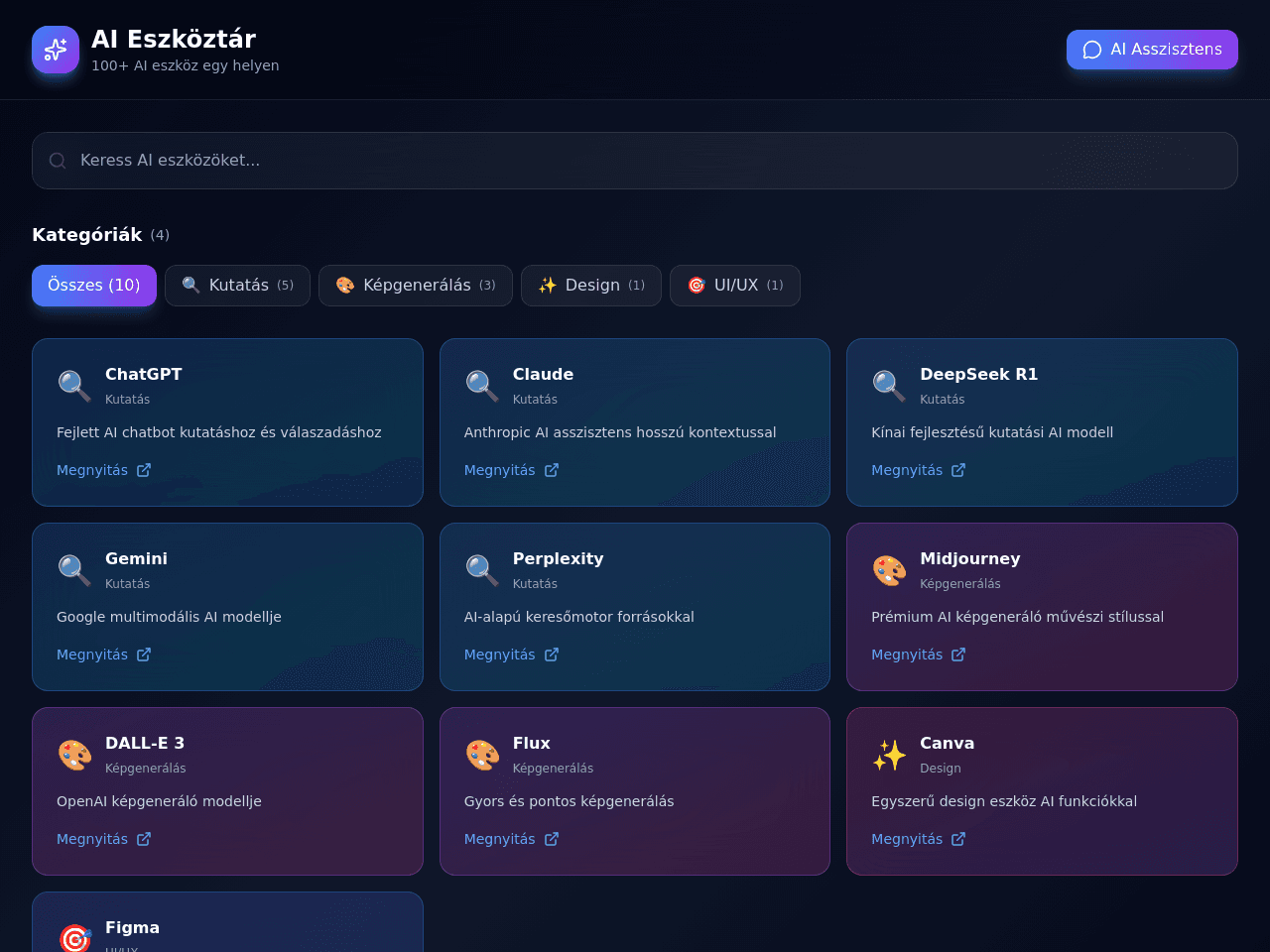Click the text 'Gyors és pontos képgenerálás'
Image resolution: width=1270 pixels, height=952 pixels.
(570, 801)
